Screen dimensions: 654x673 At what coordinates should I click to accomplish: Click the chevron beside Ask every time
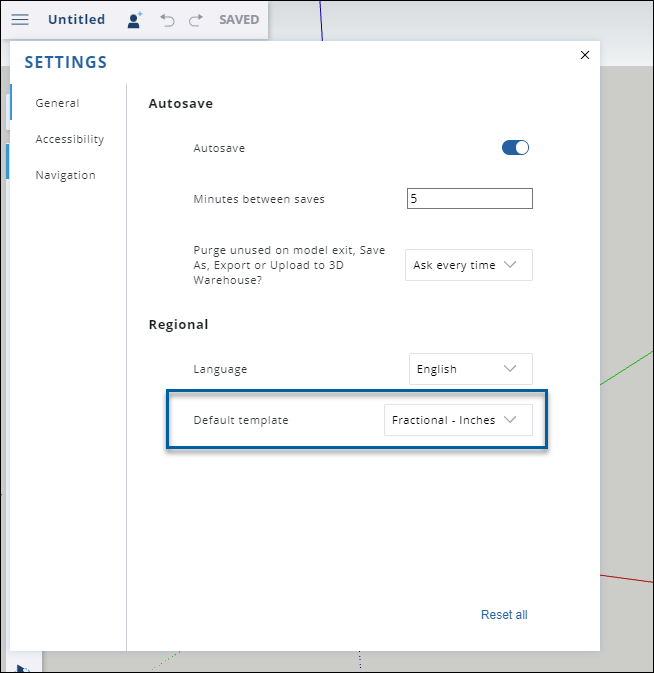click(510, 264)
